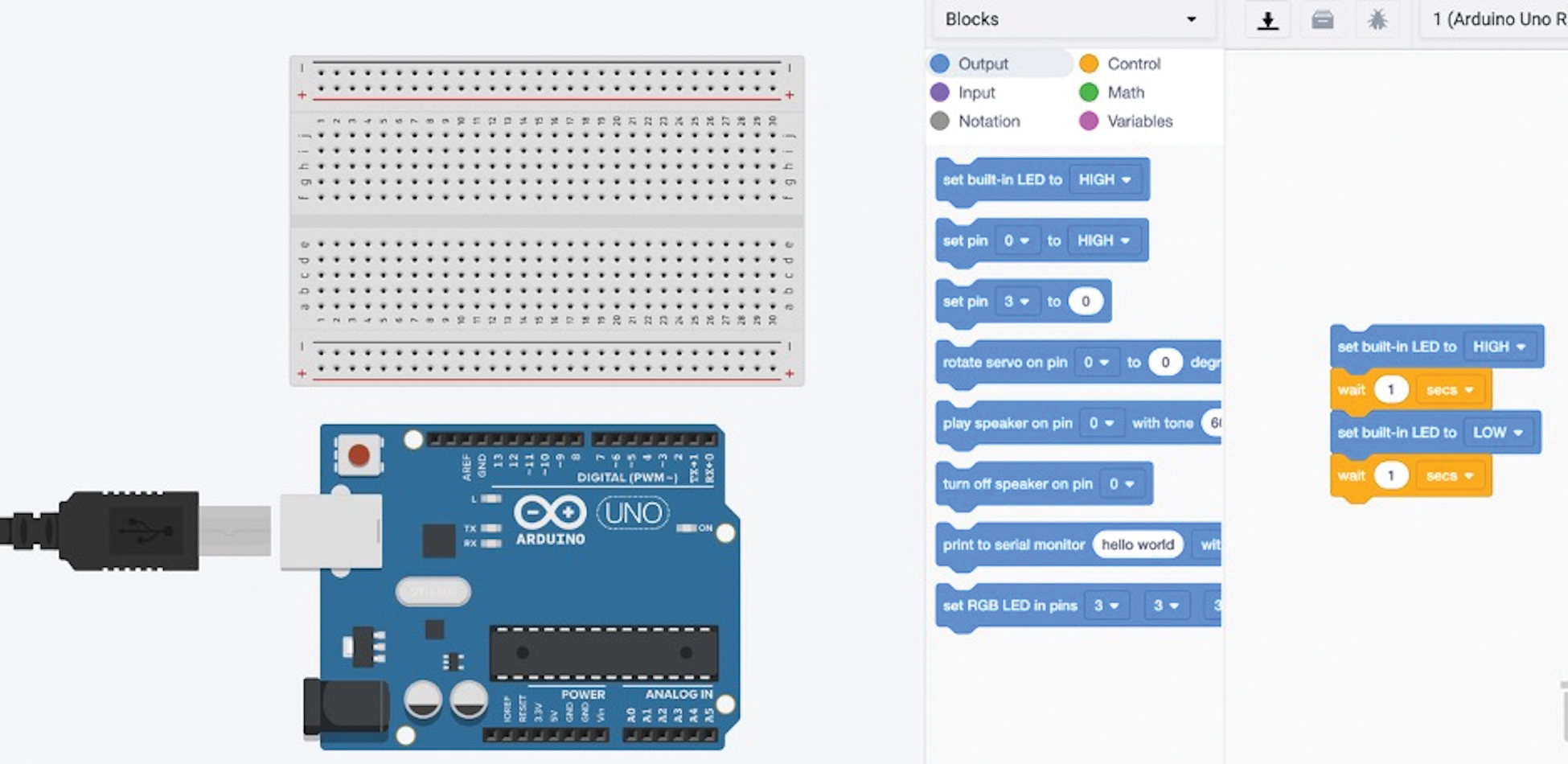Open secs dropdown in first wait block
This screenshot has width=1568, height=764.
1450,390
